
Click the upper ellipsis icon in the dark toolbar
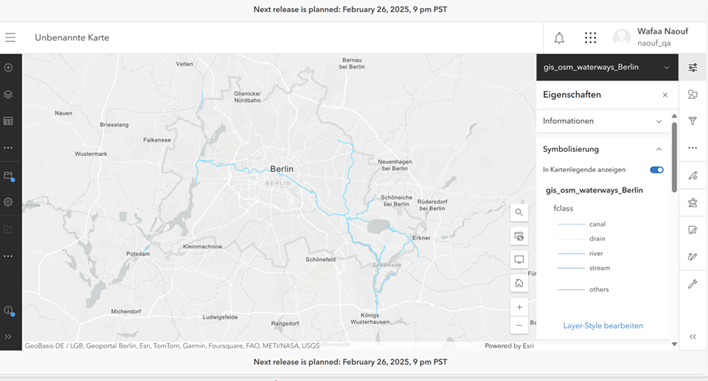point(8,148)
